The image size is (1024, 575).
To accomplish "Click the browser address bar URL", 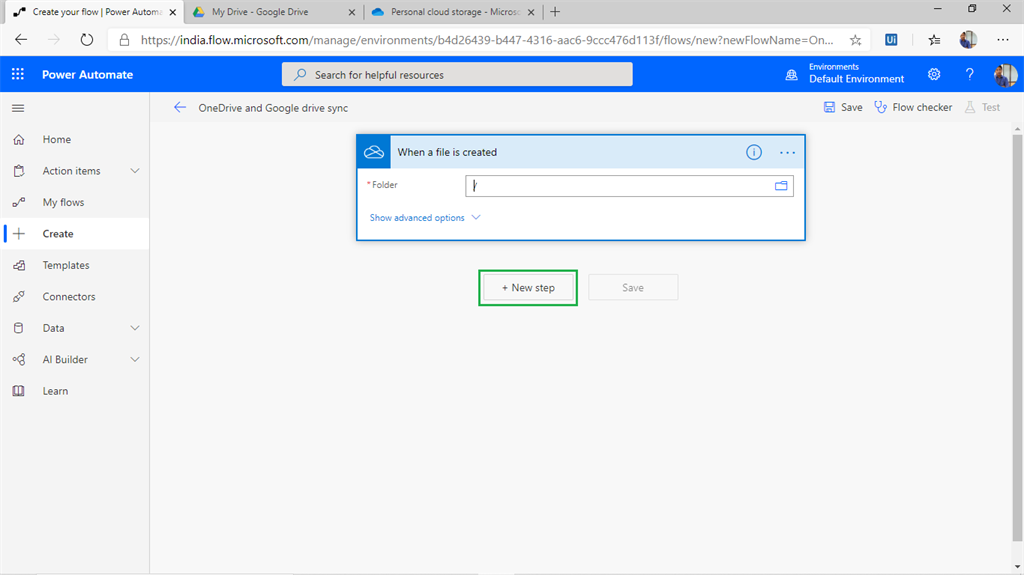I will pos(487,40).
